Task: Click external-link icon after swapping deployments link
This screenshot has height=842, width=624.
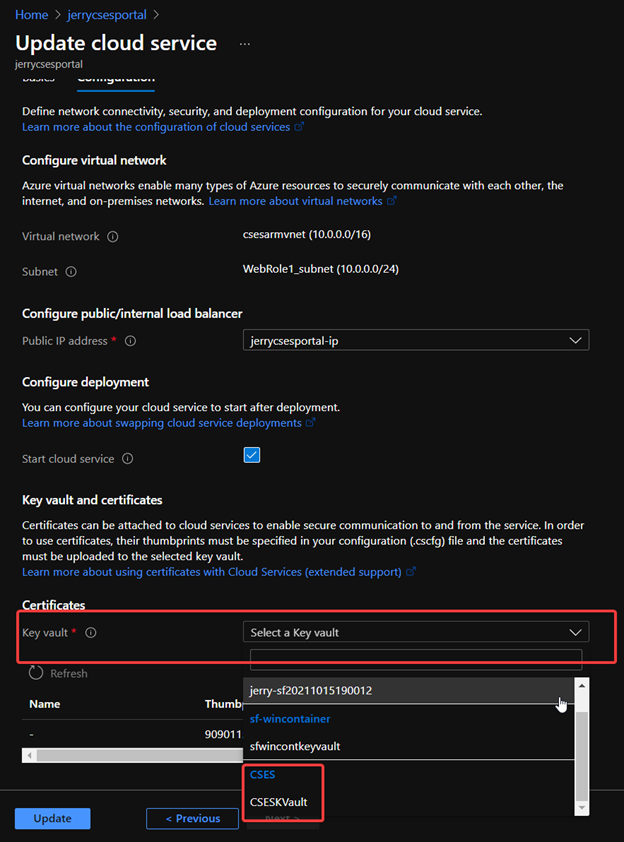Action: click(x=310, y=423)
